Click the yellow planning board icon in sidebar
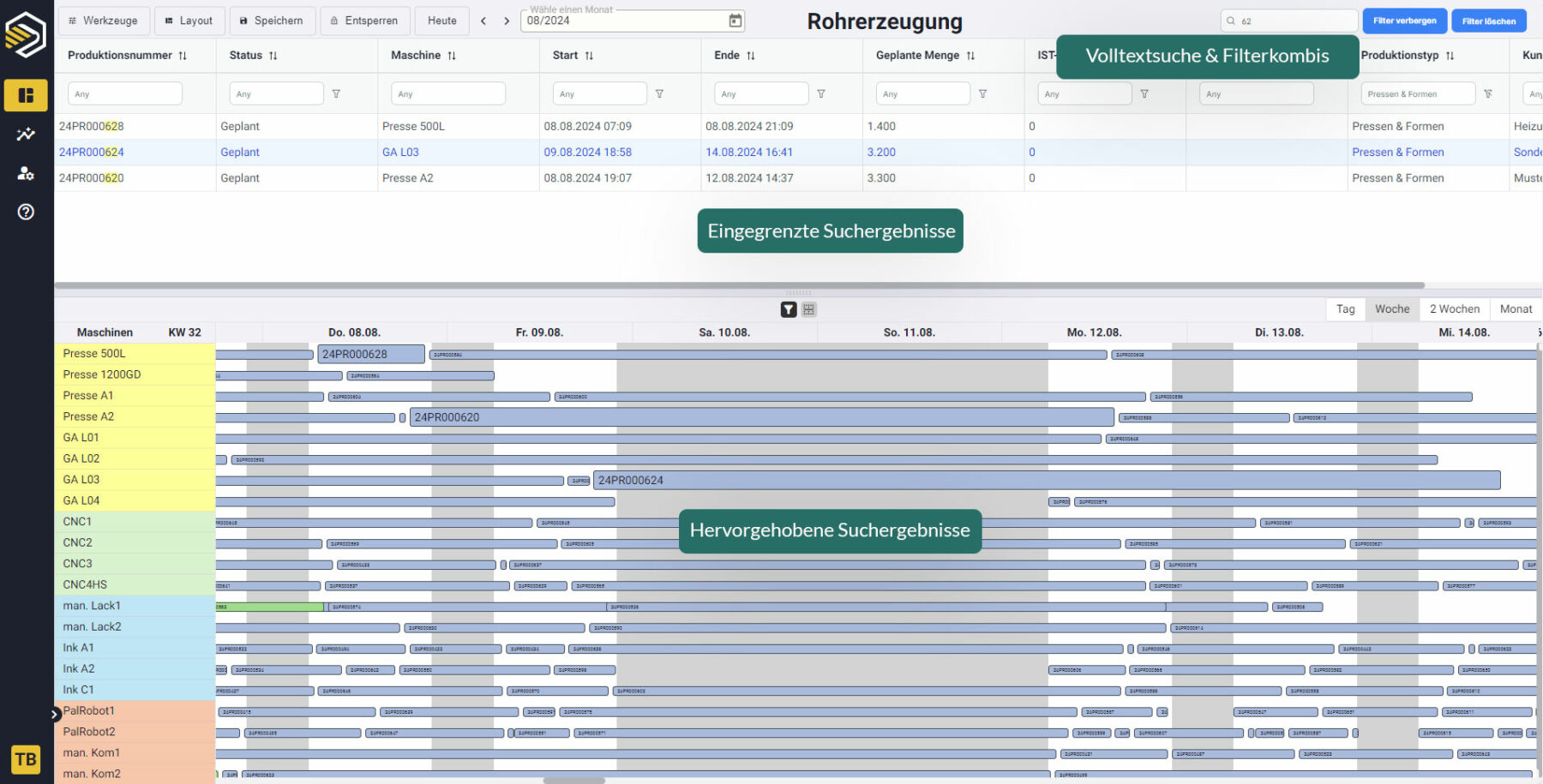 pyautogui.click(x=26, y=95)
